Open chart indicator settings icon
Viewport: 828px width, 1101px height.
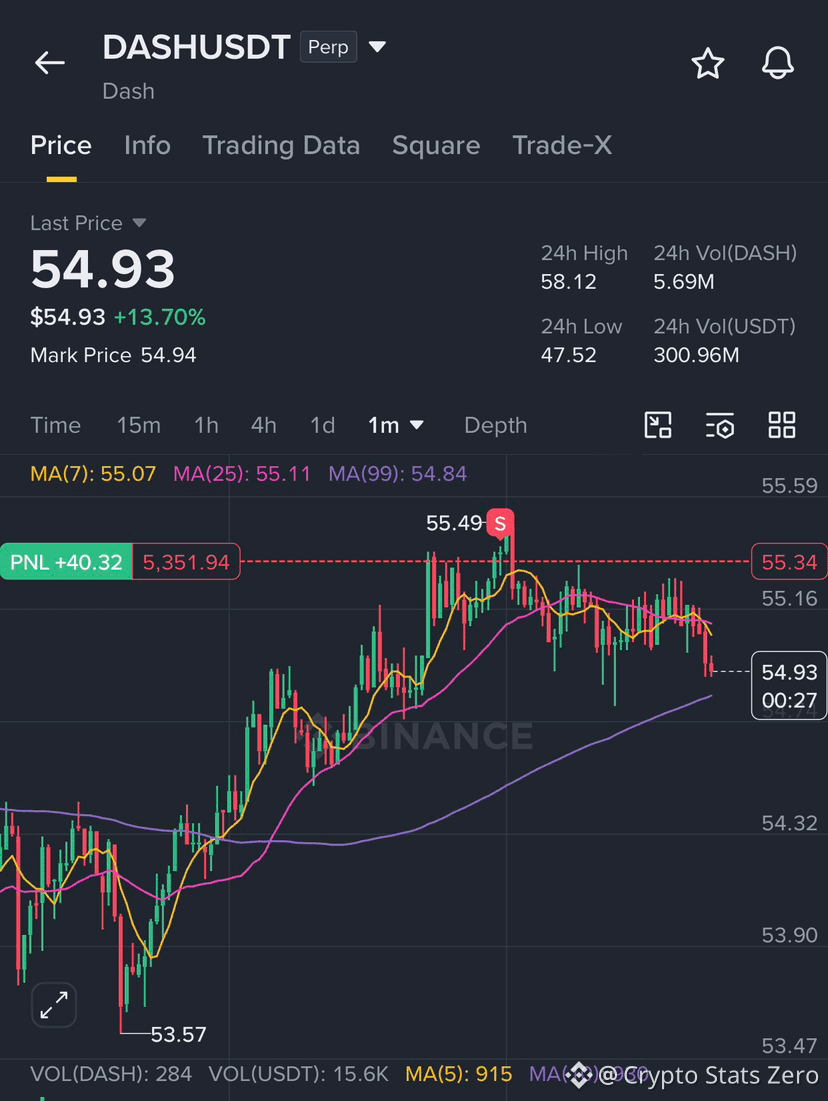point(720,425)
